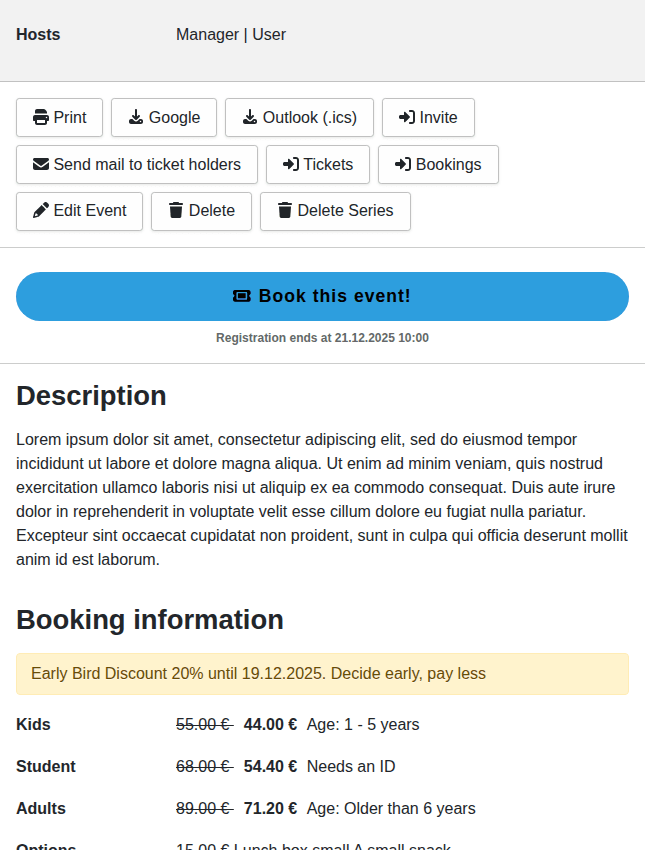
Task: Click the Description heading
Action: click(91, 396)
